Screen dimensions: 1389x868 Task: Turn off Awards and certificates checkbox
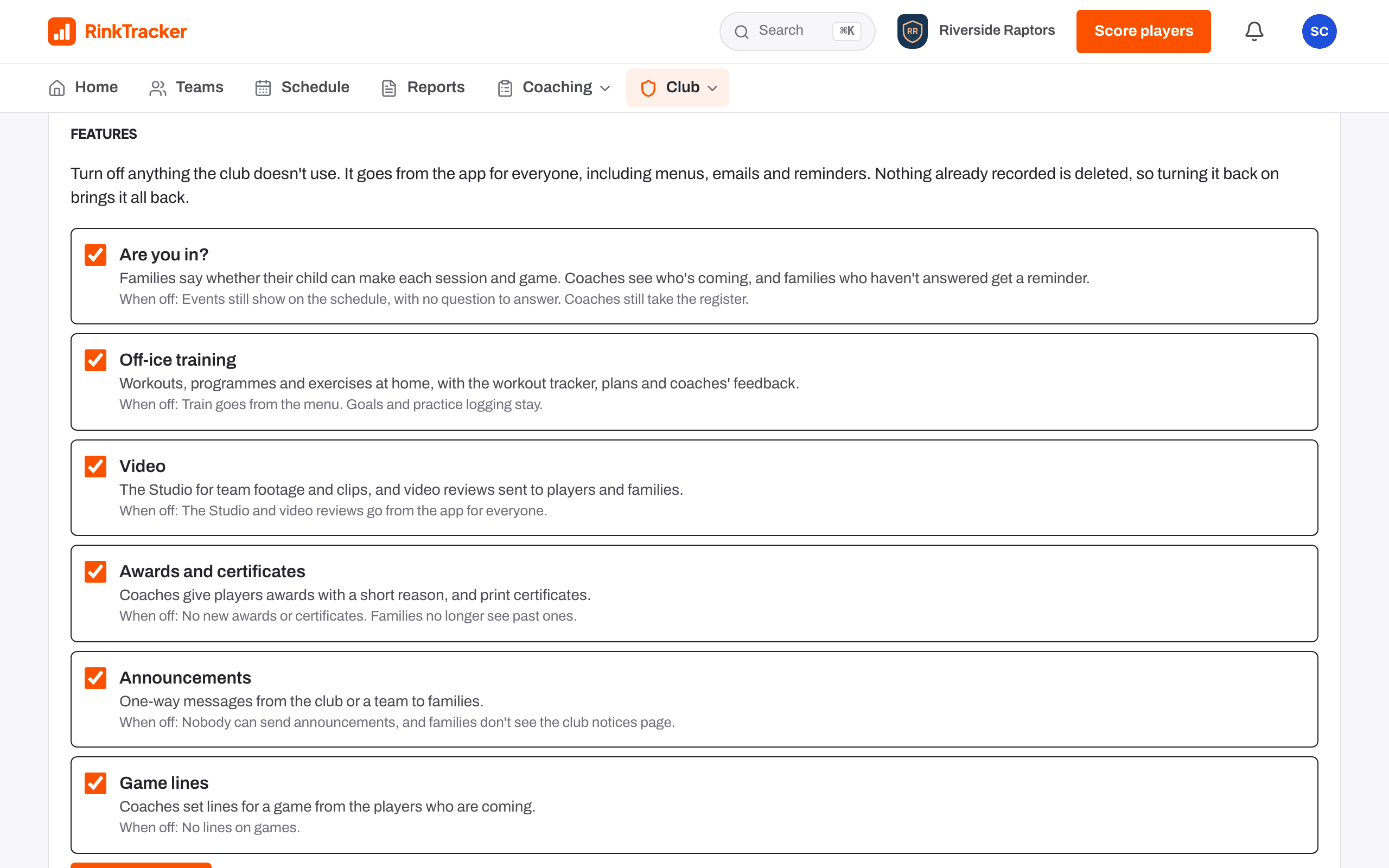point(95,571)
